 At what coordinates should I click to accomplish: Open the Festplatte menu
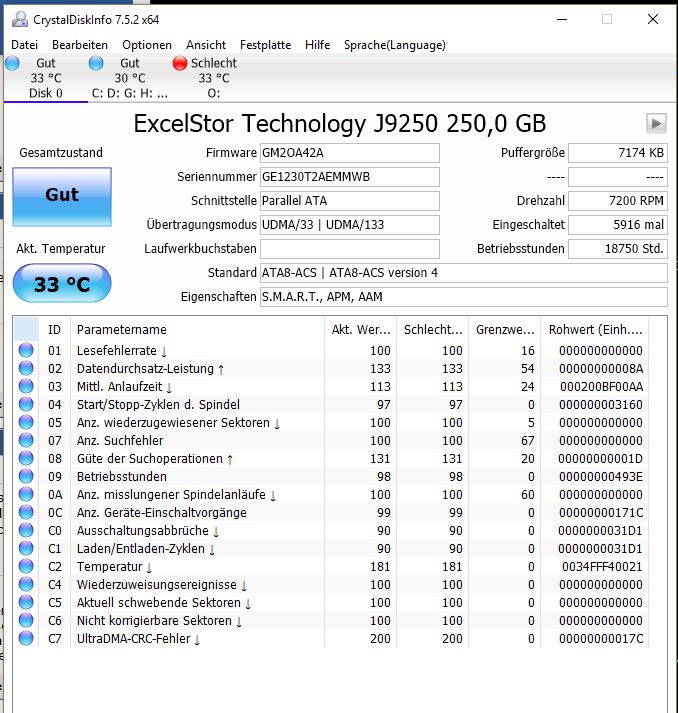coord(265,45)
